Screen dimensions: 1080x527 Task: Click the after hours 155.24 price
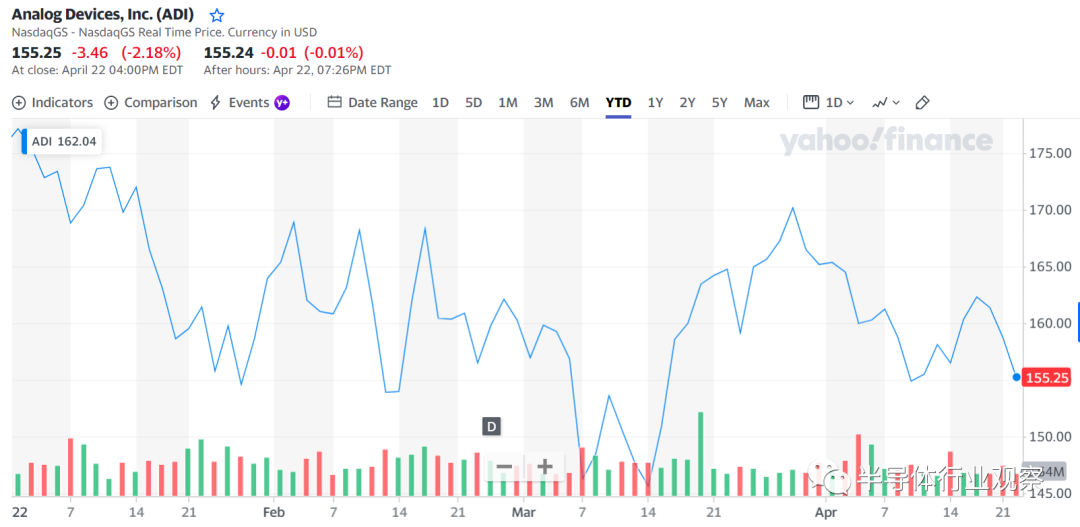point(229,52)
